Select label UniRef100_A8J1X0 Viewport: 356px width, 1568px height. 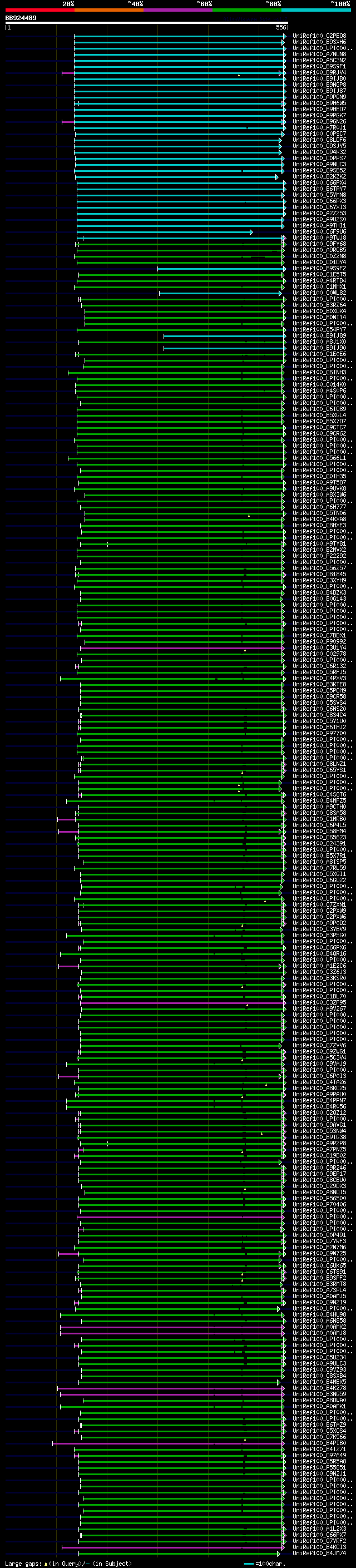tap(319, 342)
